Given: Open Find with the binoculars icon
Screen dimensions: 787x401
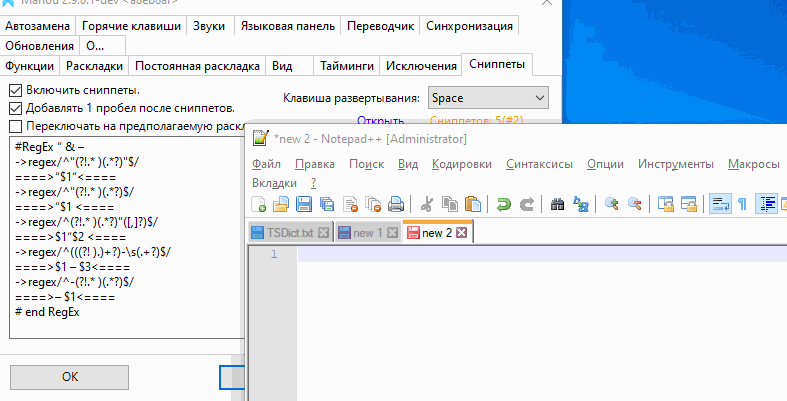Looking at the screenshot, I should pos(557,204).
